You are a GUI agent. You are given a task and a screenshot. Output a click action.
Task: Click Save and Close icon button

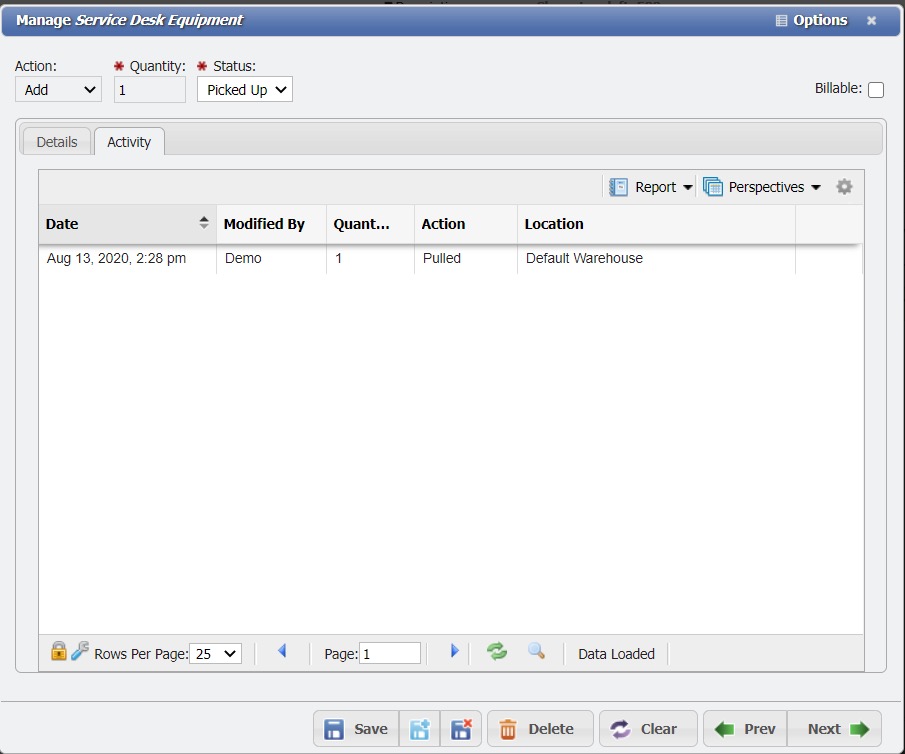point(461,729)
